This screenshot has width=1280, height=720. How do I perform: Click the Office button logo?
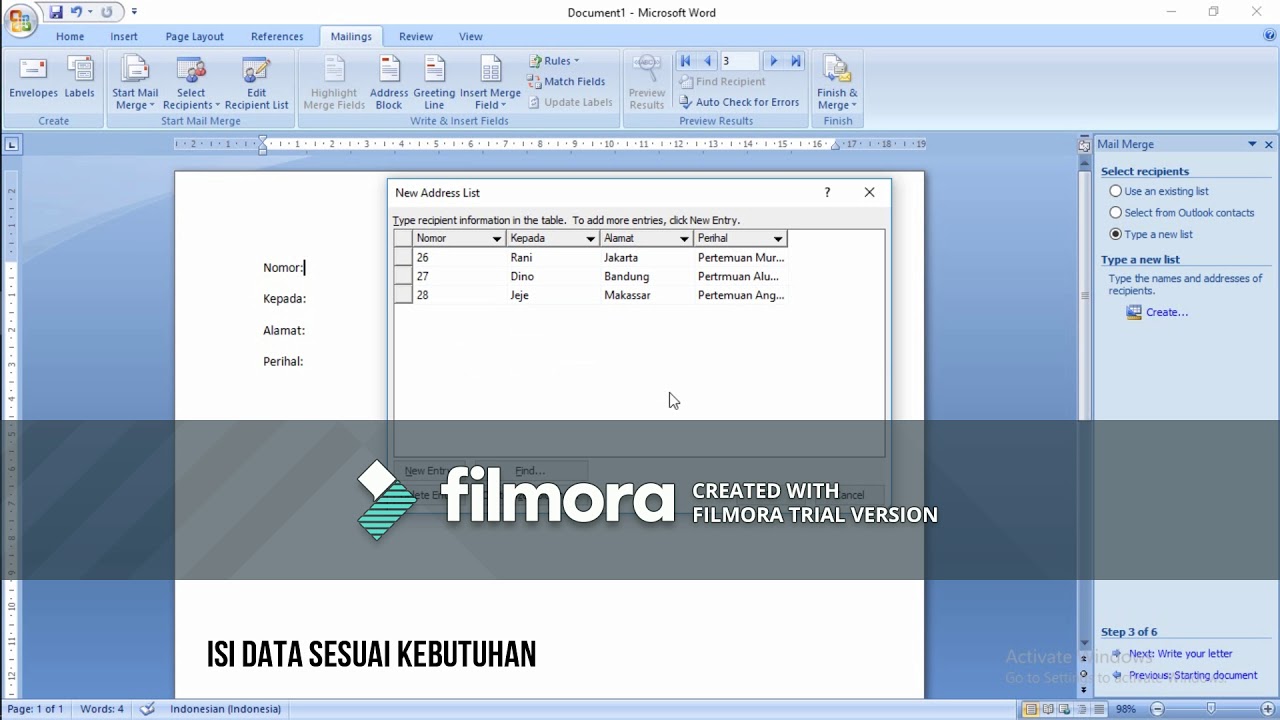coord(20,21)
